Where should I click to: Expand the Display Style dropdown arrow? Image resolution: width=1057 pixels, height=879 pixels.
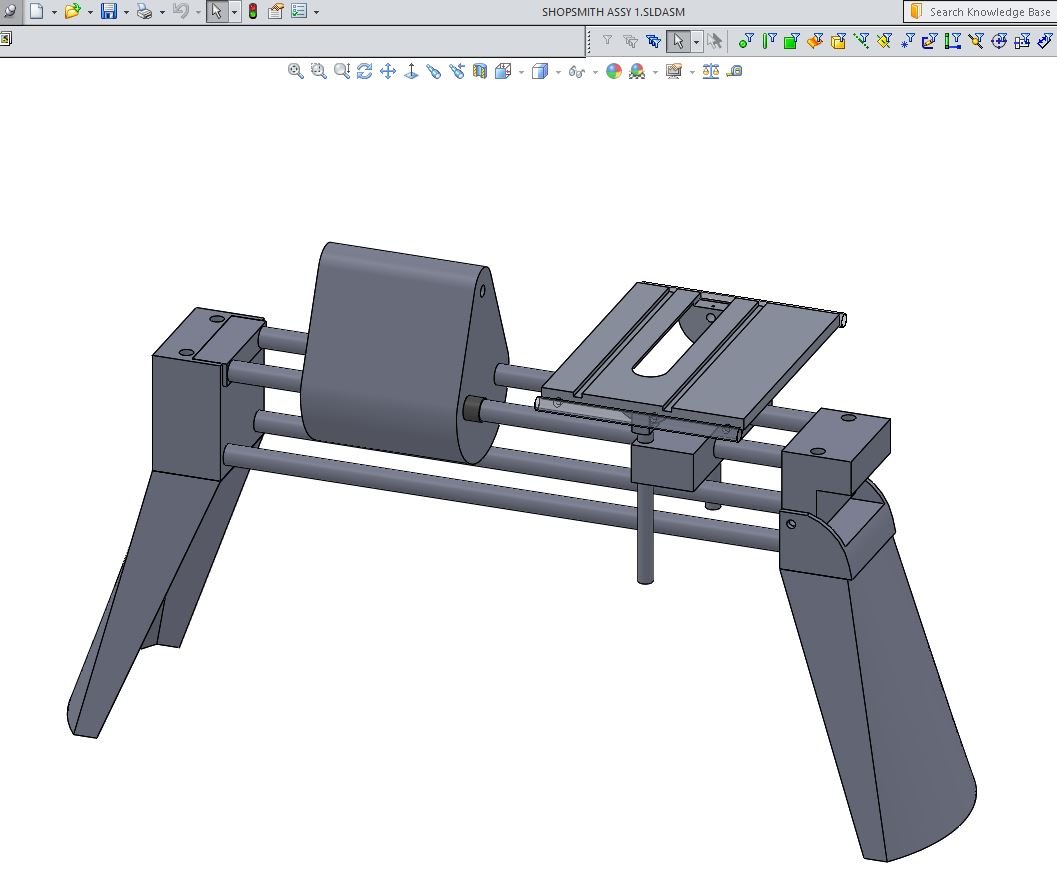(x=558, y=71)
